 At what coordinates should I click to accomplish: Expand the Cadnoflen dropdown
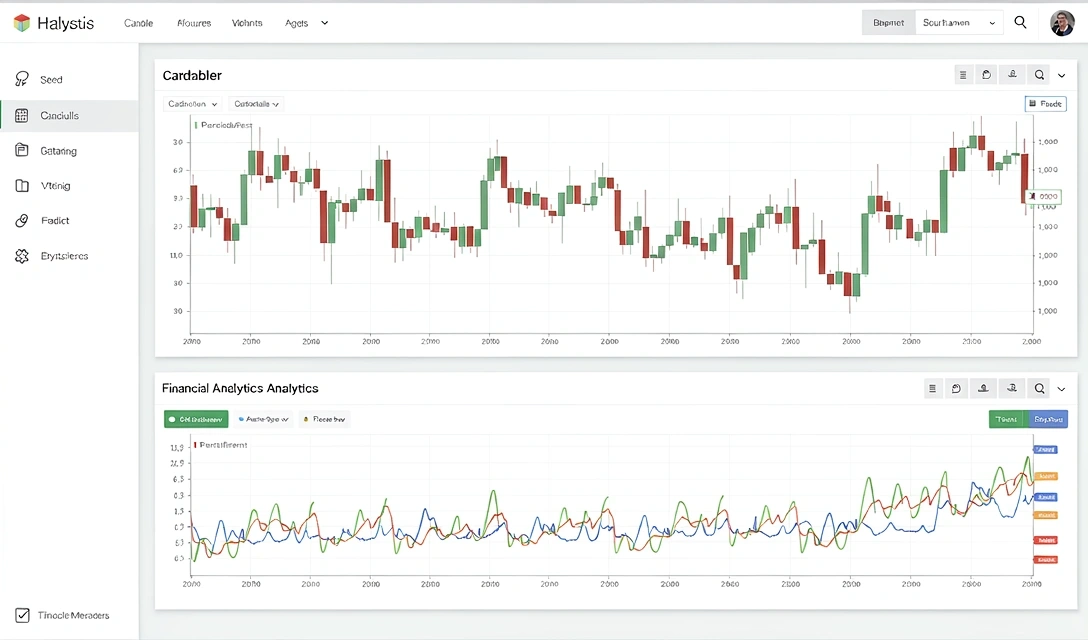pos(192,104)
